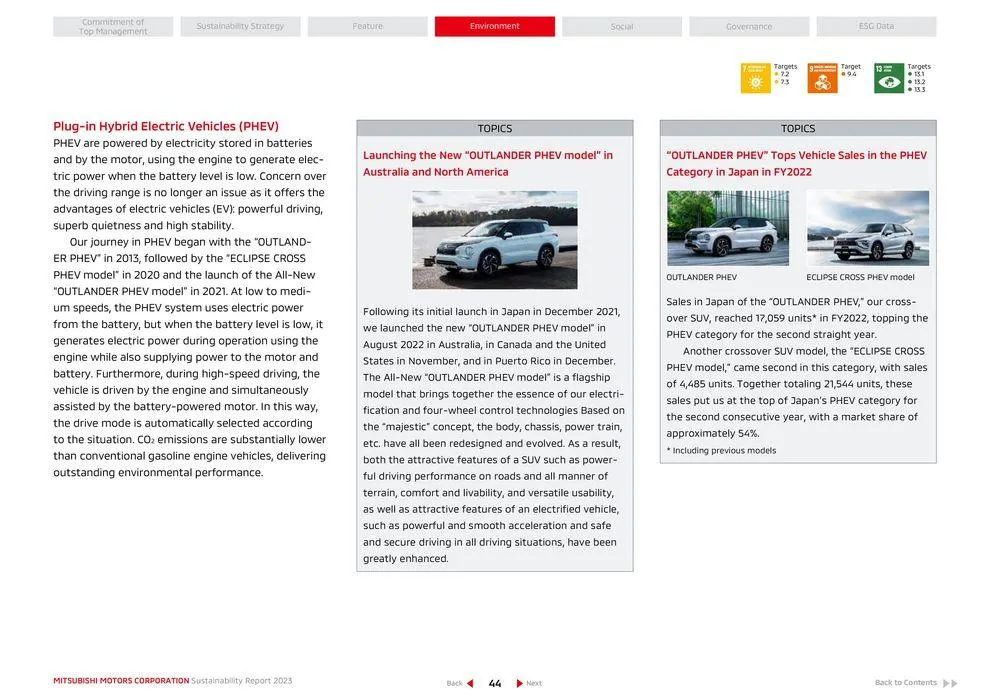Click the Target 13.3 bullet marker

pos(910,88)
